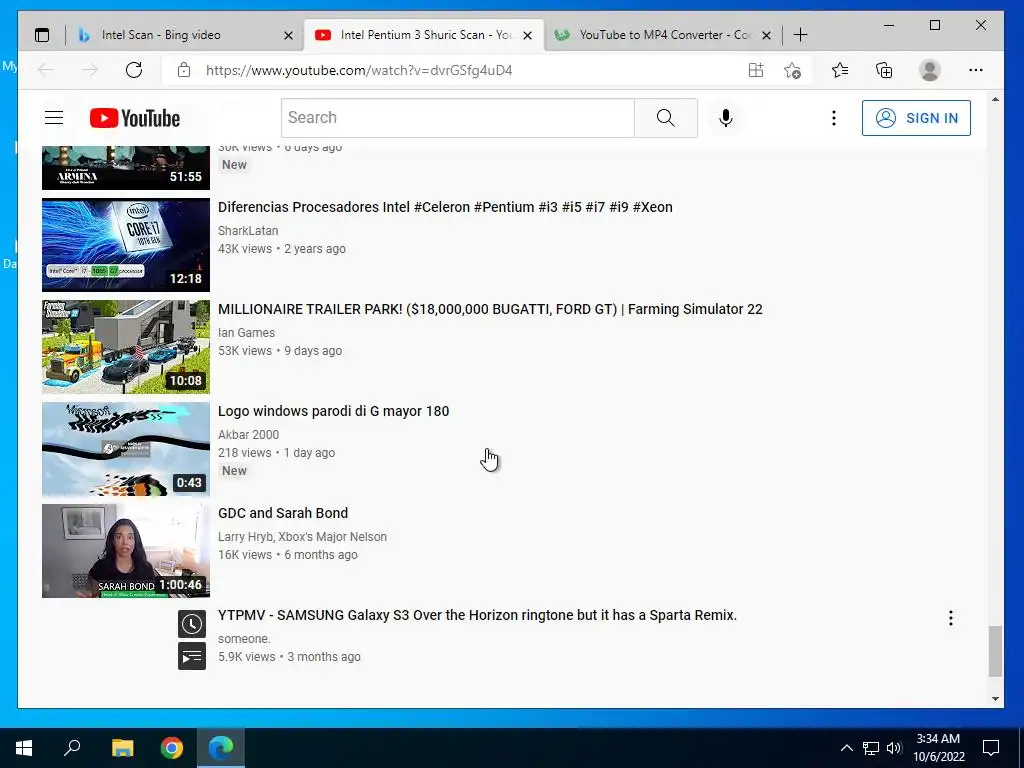This screenshot has height=768, width=1024.
Task: Open network status tray icon
Action: click(871, 748)
